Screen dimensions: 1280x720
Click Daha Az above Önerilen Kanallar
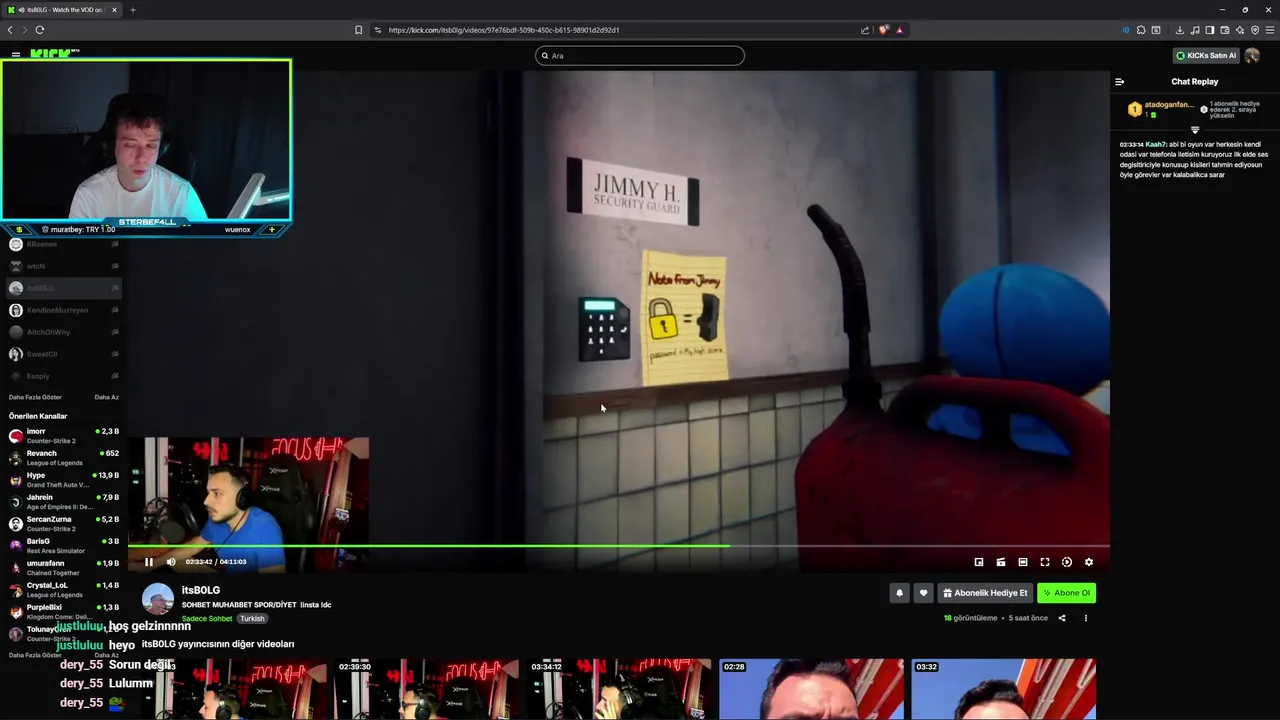pos(106,397)
